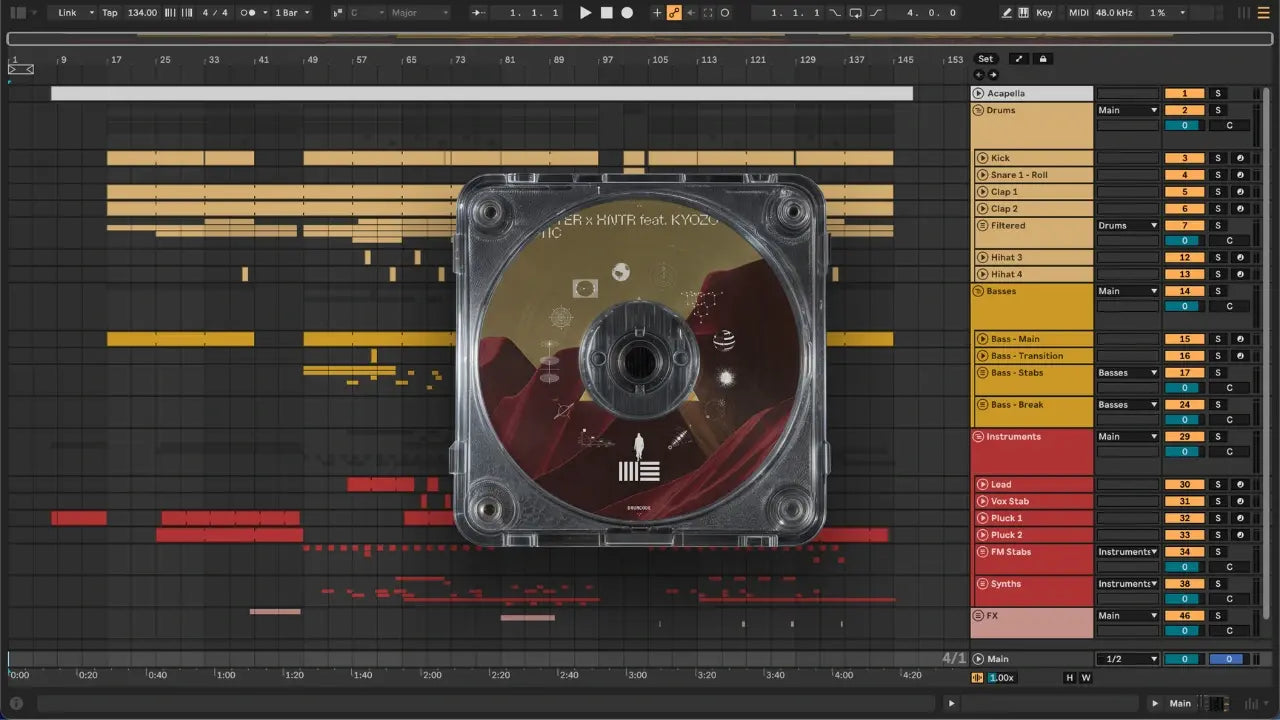Click the tempo field showing 134.00
The width and height of the screenshot is (1280, 720).
pos(143,13)
